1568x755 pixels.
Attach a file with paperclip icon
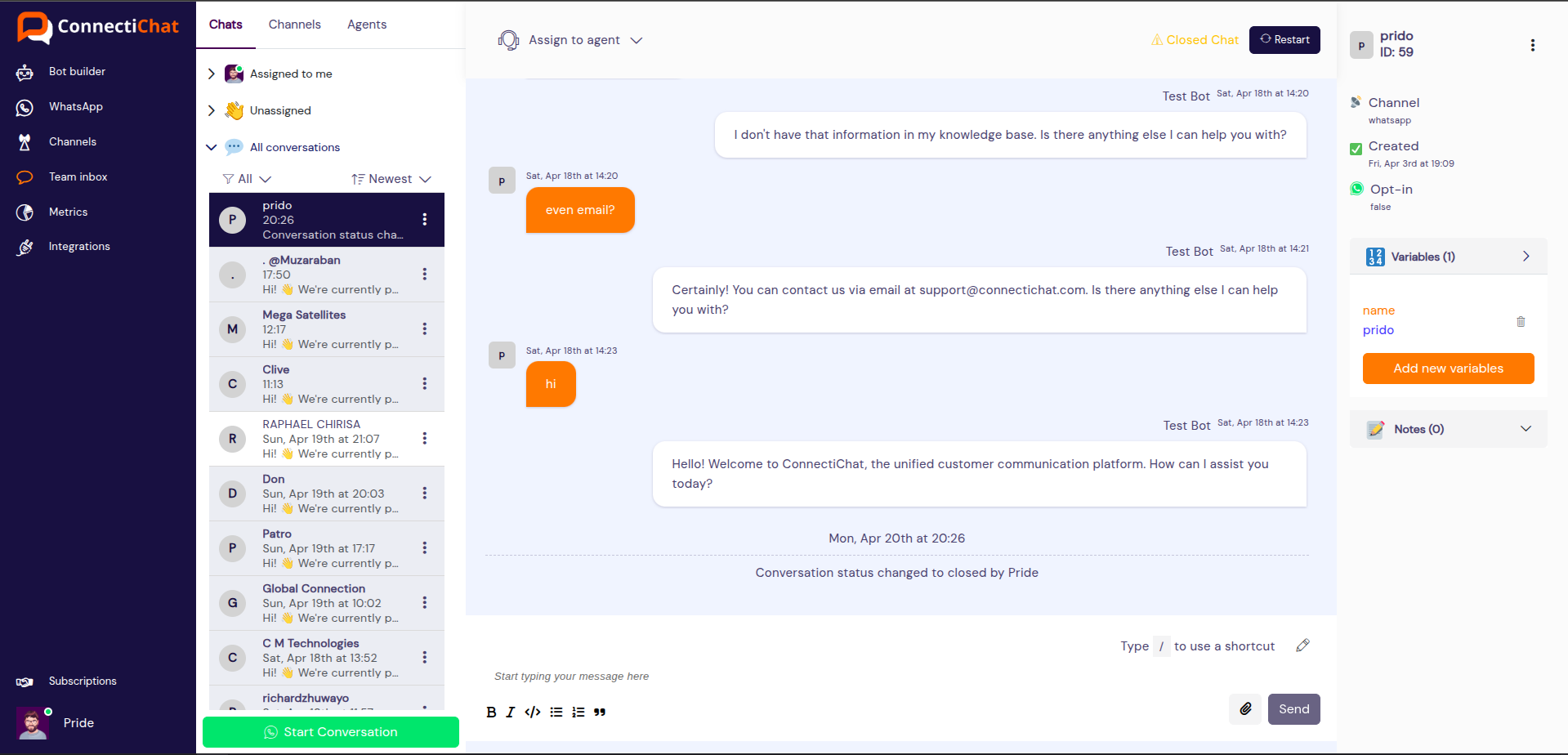(1245, 709)
